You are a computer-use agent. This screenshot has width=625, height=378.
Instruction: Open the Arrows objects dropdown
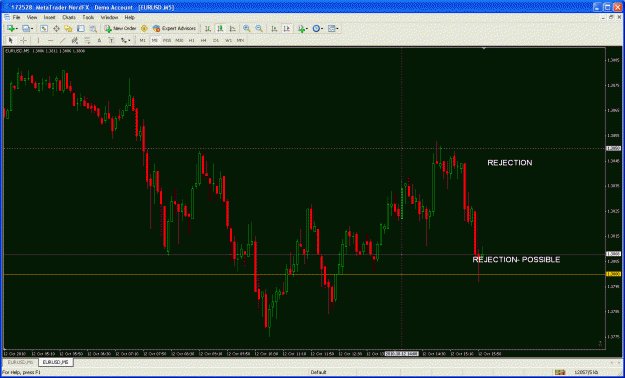126,40
